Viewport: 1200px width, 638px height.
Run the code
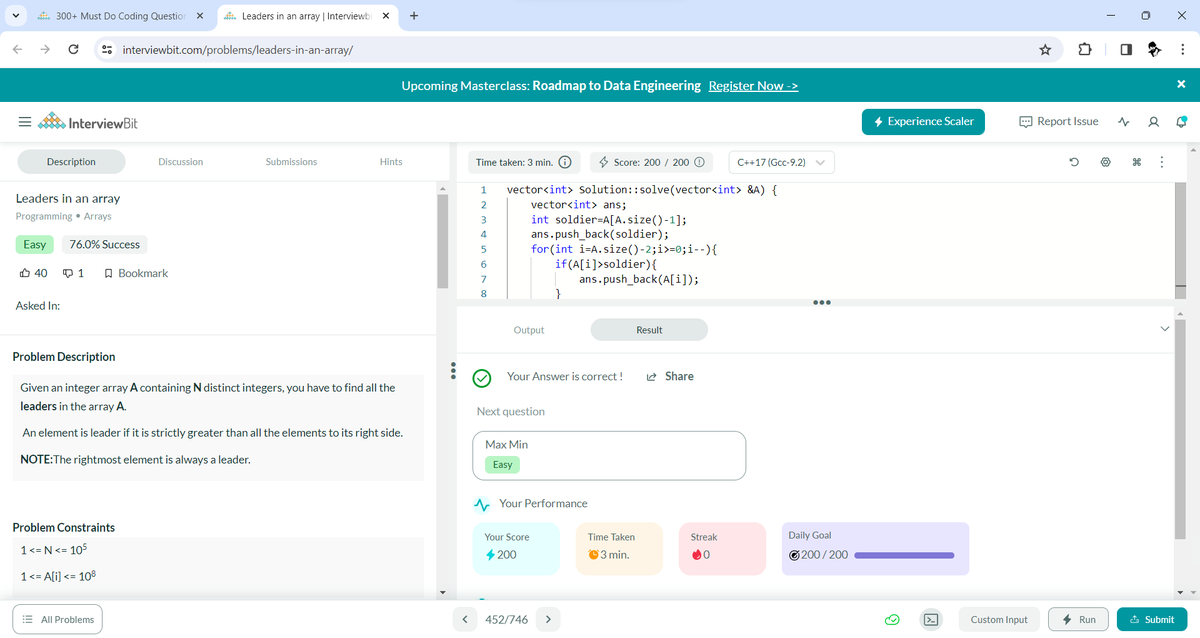click(x=1079, y=620)
